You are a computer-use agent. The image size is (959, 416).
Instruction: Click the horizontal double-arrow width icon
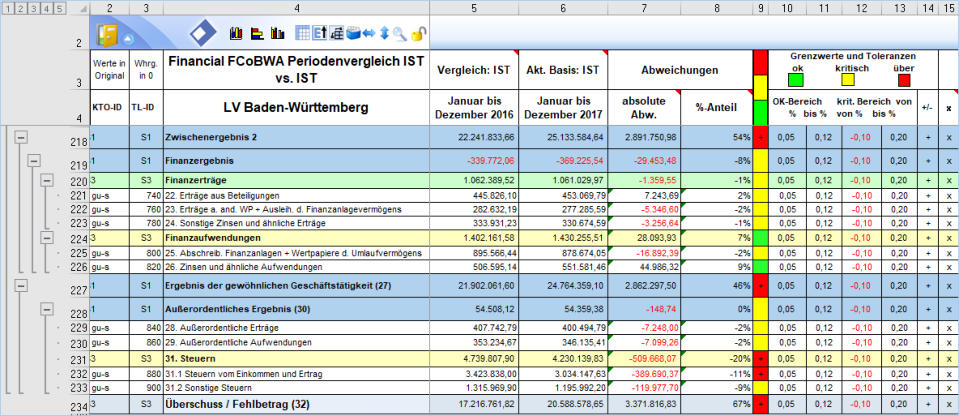pos(369,34)
